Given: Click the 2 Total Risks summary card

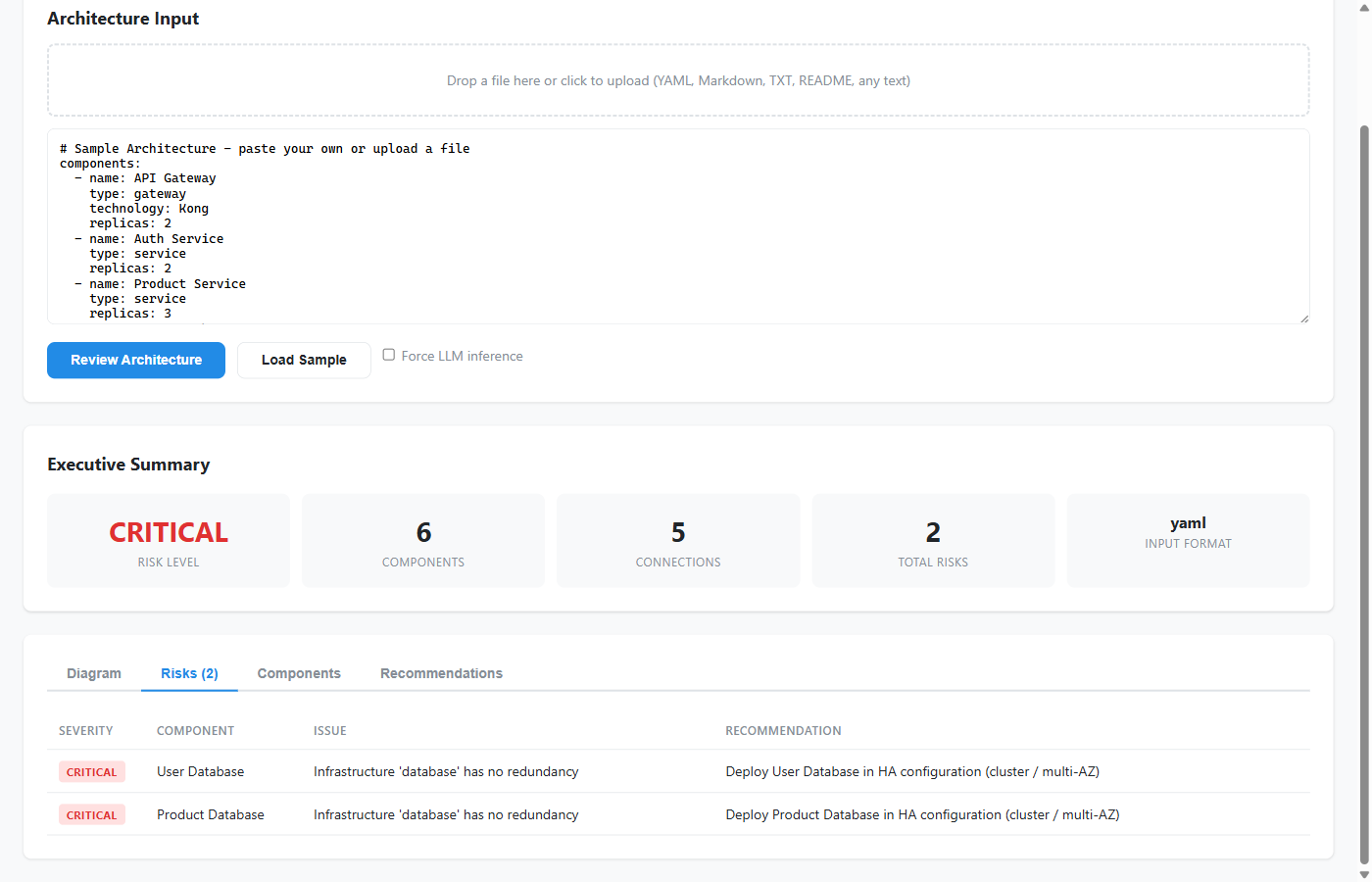Looking at the screenshot, I should click(933, 541).
